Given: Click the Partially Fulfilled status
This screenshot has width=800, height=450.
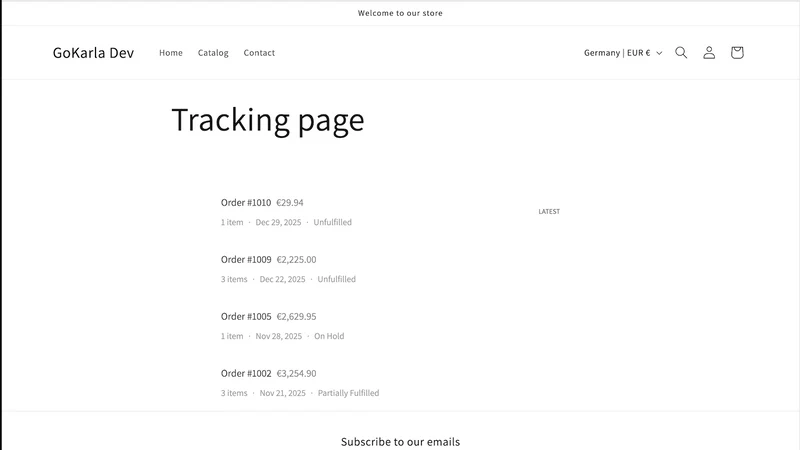Looking at the screenshot, I should [x=348, y=393].
